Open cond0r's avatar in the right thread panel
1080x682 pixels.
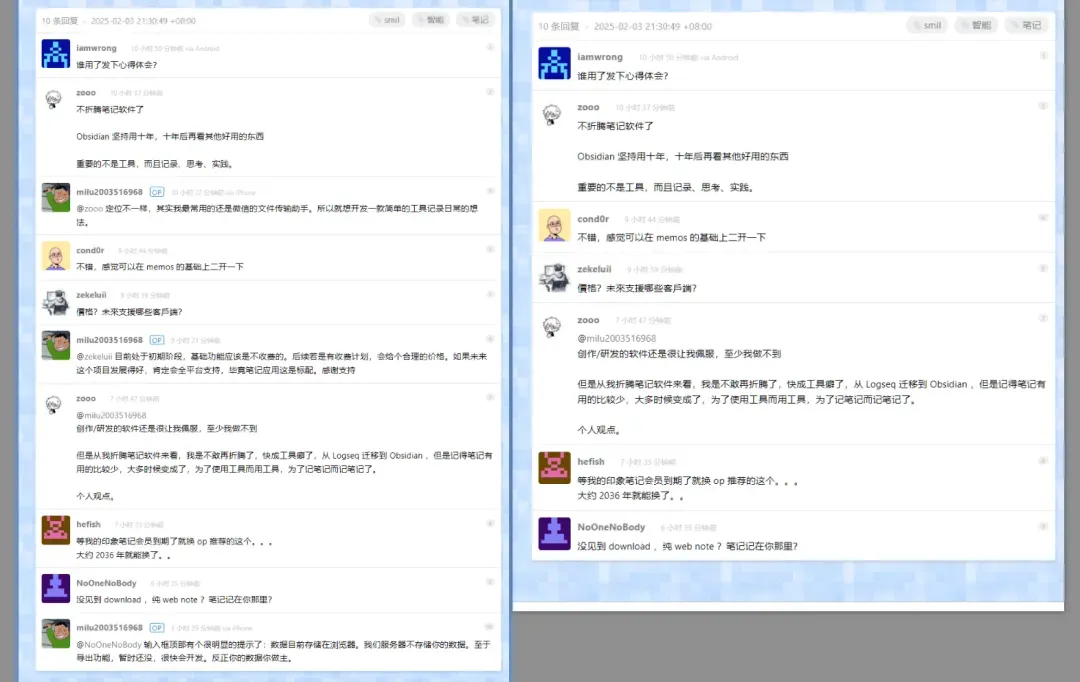coord(554,225)
